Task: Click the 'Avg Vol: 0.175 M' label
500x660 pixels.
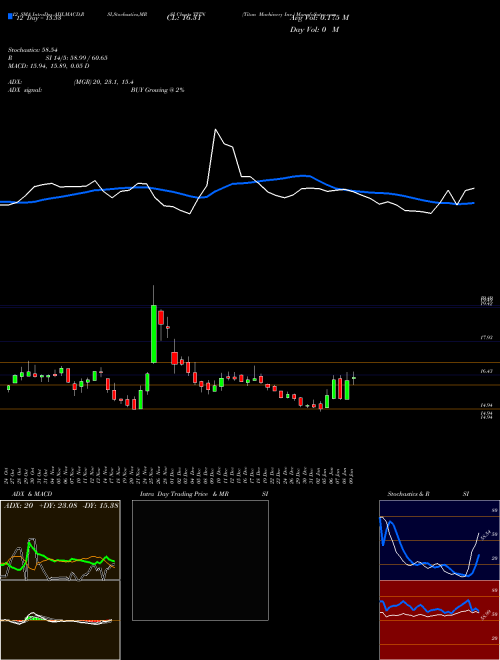Action: [x=319, y=18]
